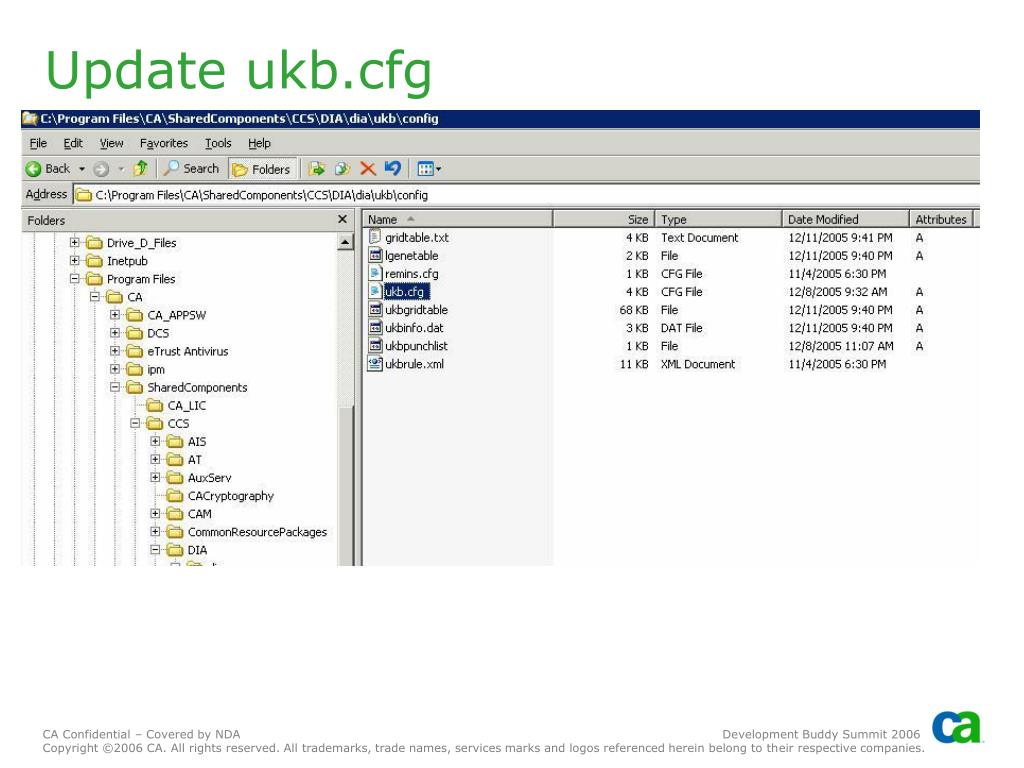The height and width of the screenshot is (768, 1024).
Task: Click the Move To folder icon
Action: (x=317, y=169)
